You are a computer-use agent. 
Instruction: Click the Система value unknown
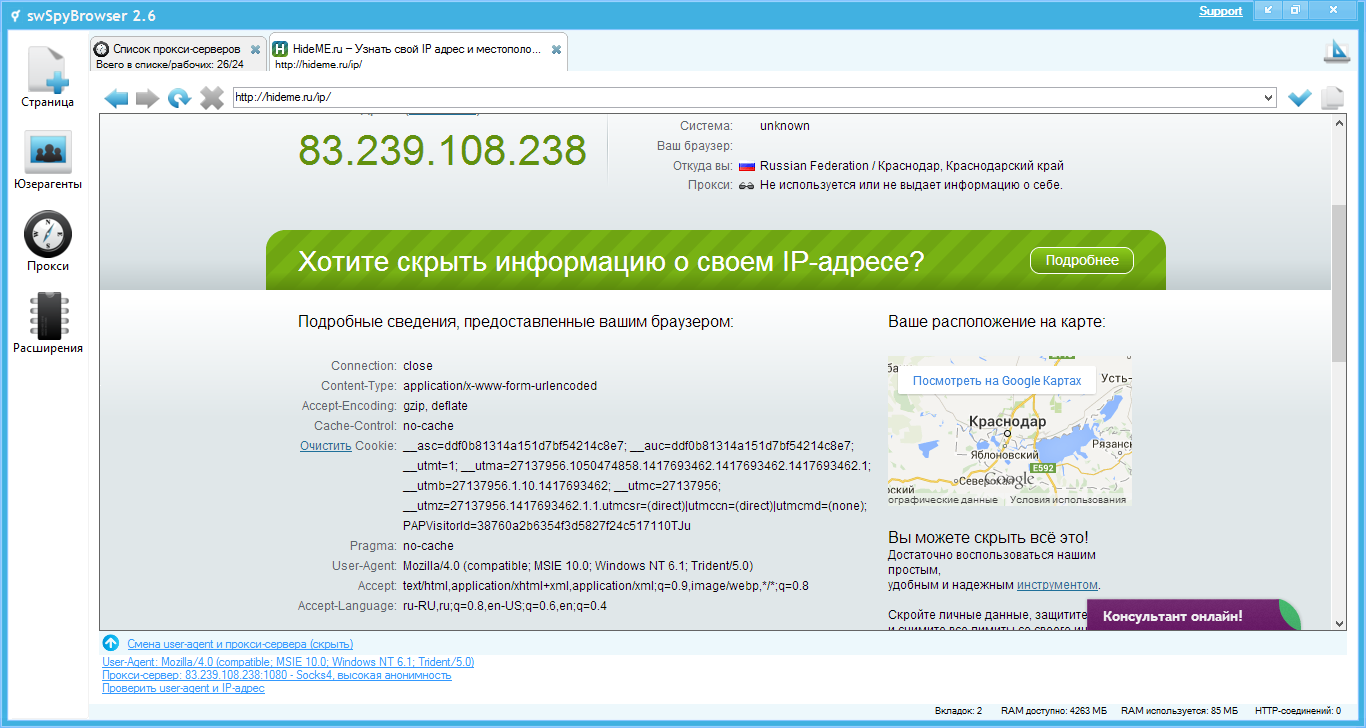785,126
